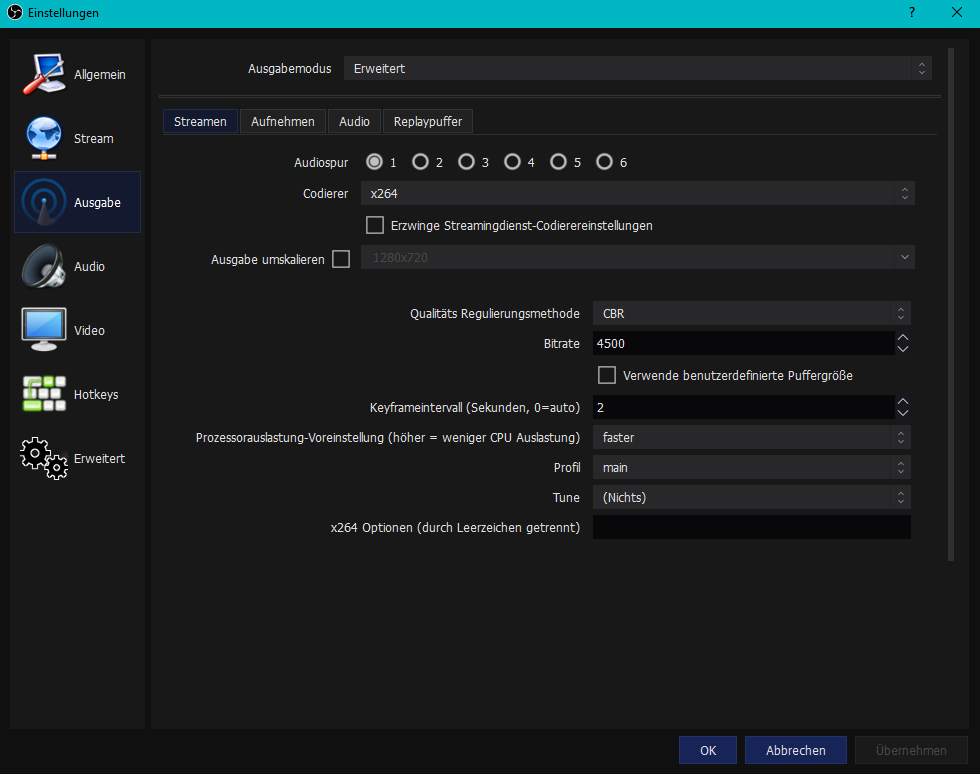Open the Erweitert gears icon

[x=44, y=458]
